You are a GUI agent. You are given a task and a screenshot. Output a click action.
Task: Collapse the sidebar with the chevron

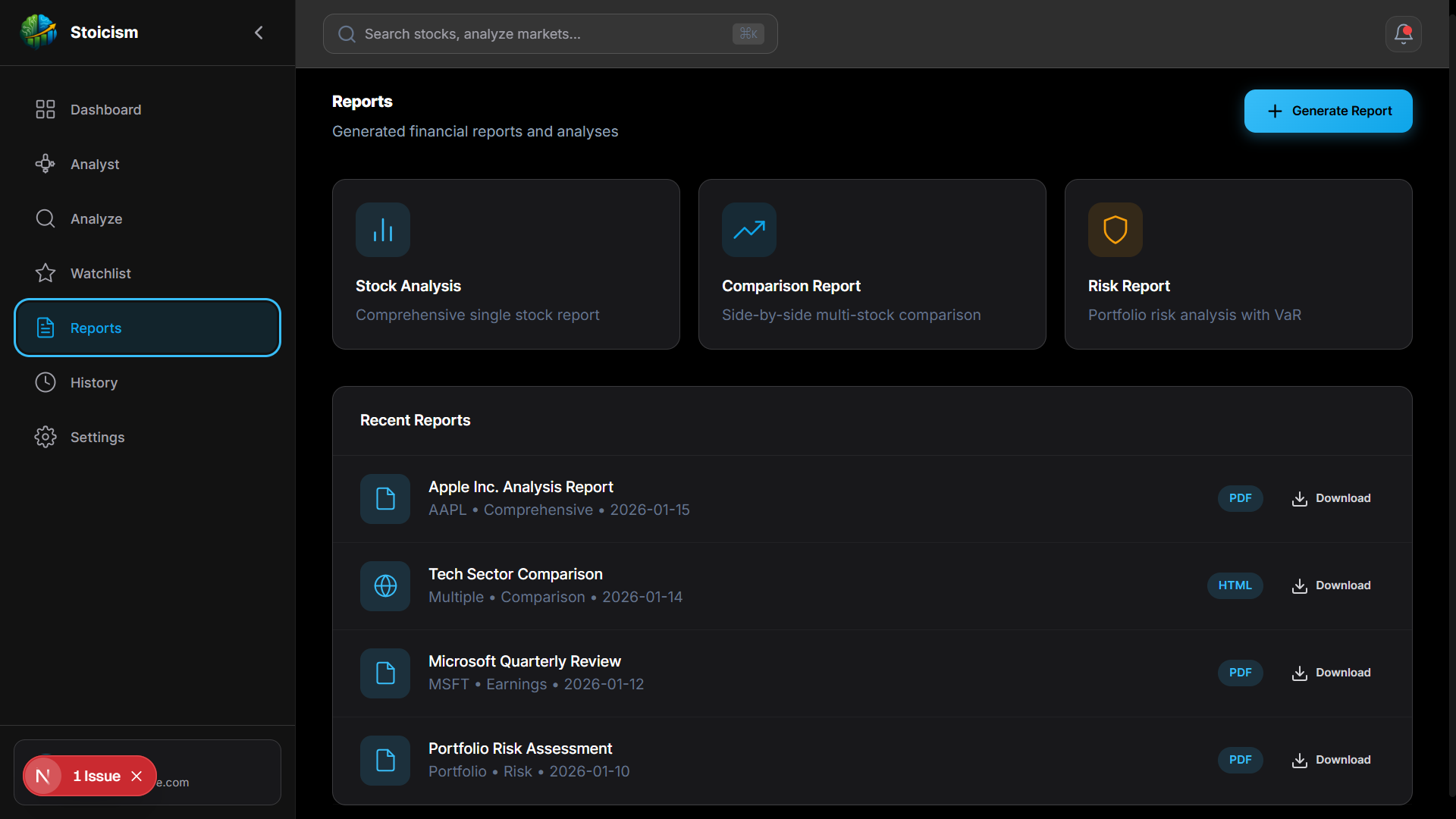259,33
